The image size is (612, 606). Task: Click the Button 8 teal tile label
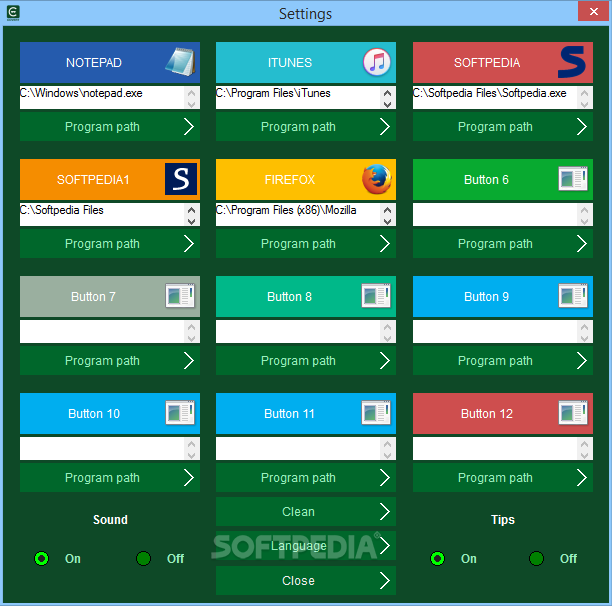click(x=289, y=297)
